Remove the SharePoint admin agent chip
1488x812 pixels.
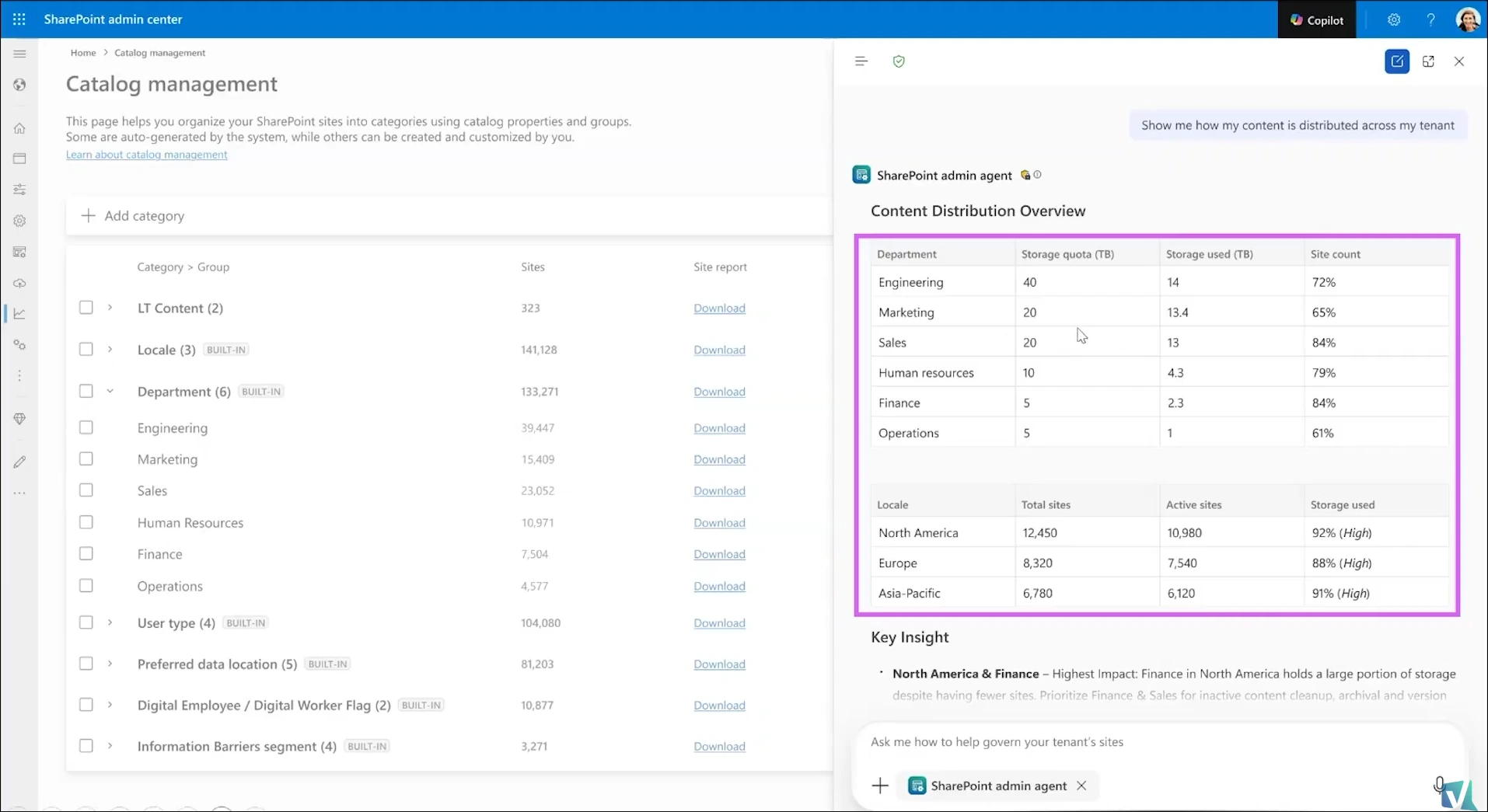tap(1081, 786)
